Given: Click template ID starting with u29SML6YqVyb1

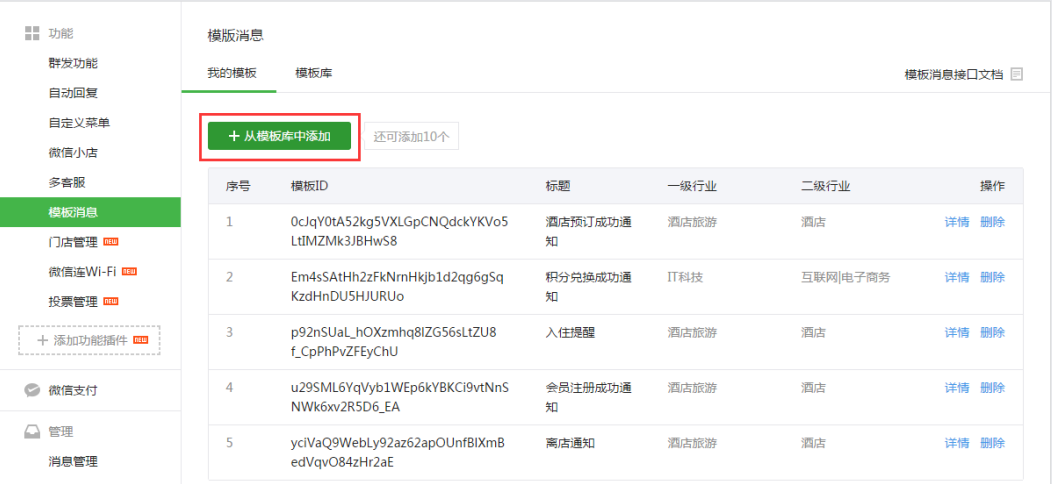Looking at the screenshot, I should 400,397.
